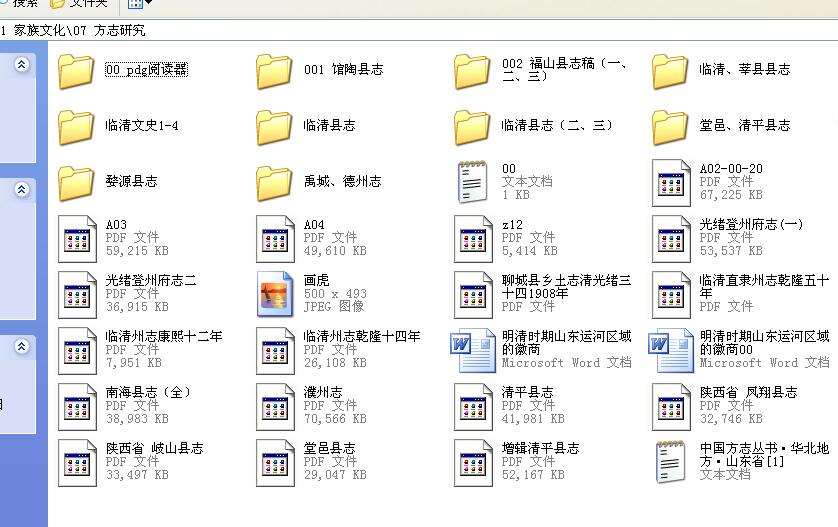Click the file name 堂邑县志
This screenshot has width=838, height=527.
329,448
